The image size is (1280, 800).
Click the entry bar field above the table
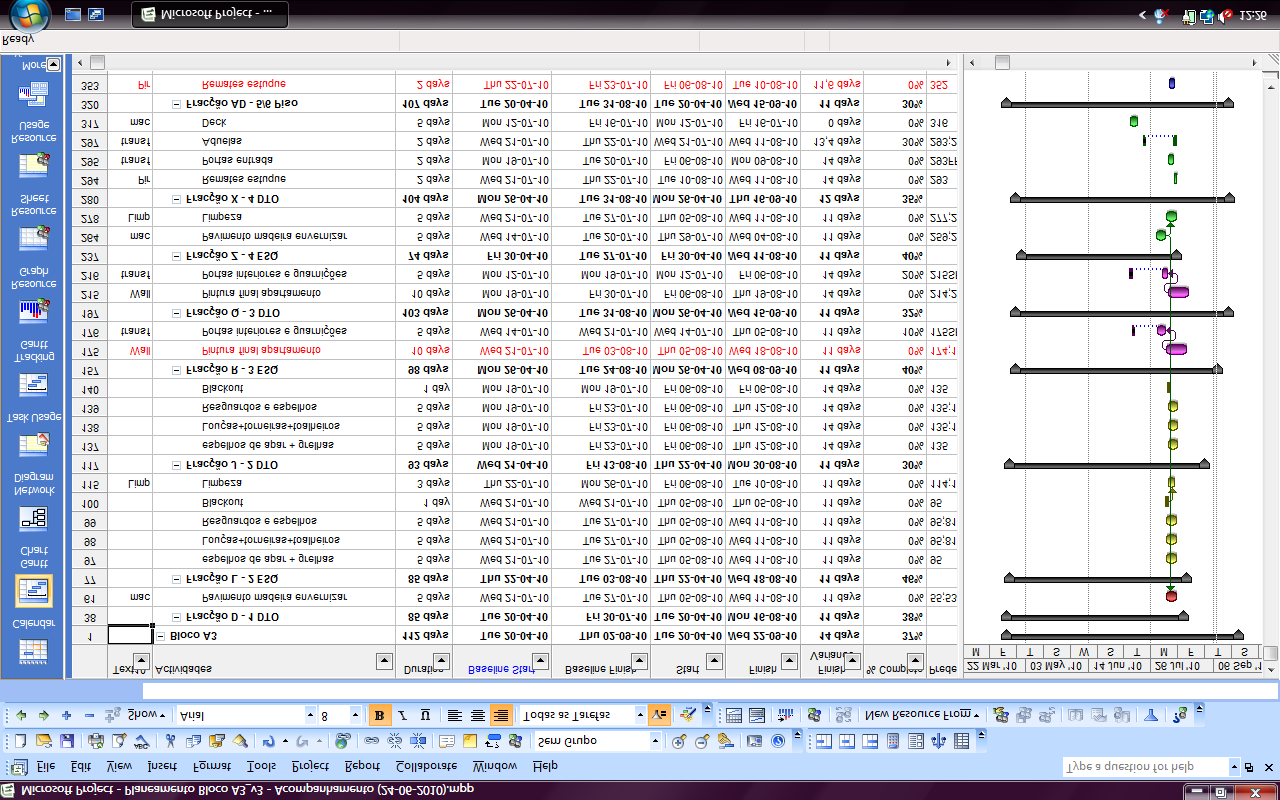(x=710, y=690)
